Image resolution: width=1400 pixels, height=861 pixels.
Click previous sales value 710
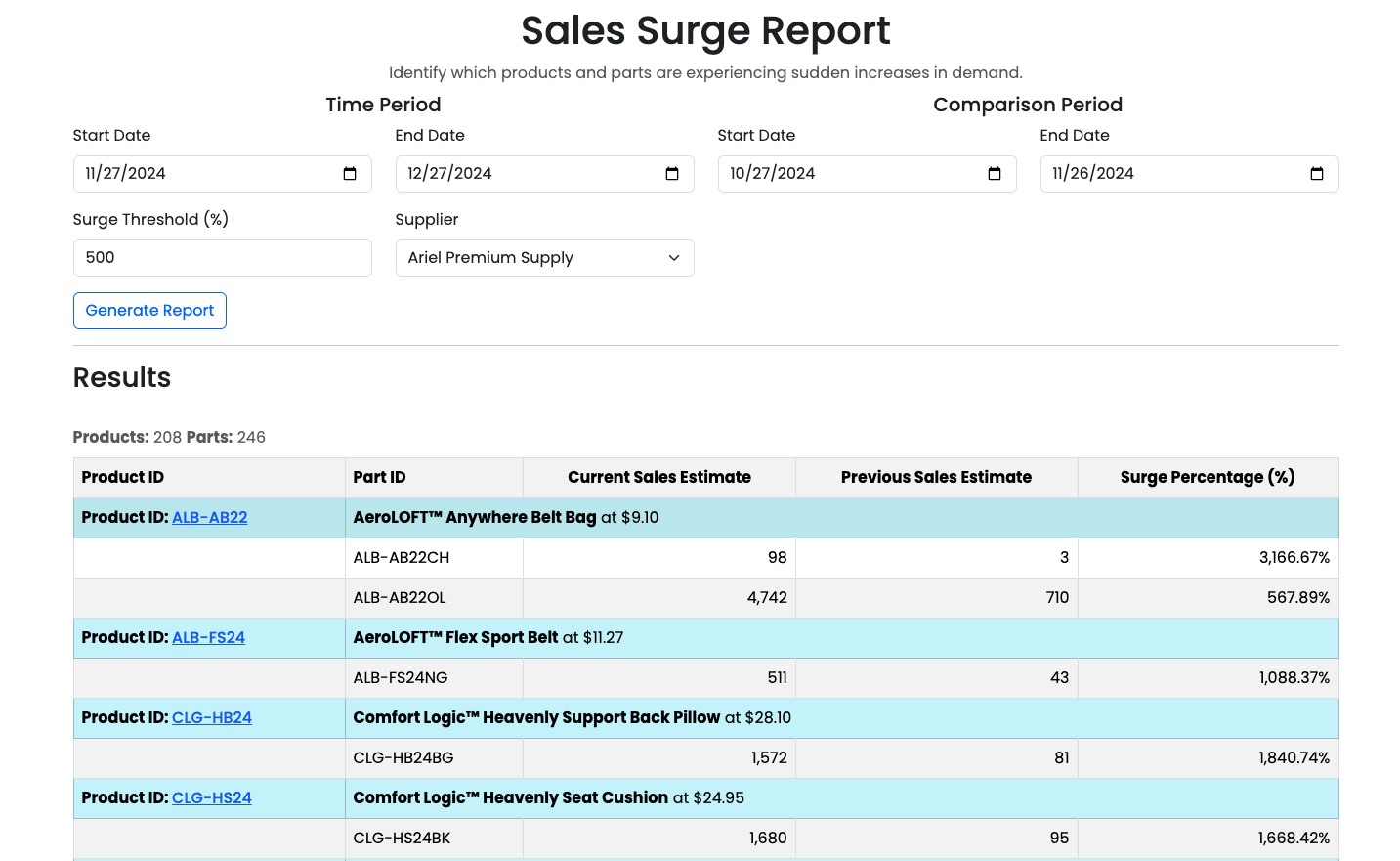click(x=1057, y=598)
